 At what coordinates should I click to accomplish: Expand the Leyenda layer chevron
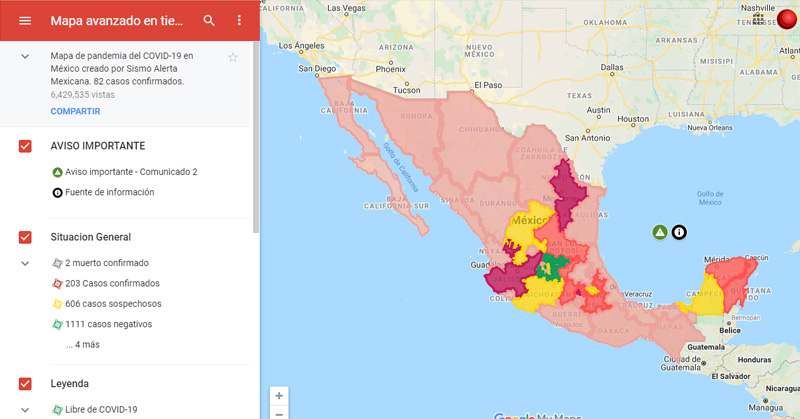coord(25,409)
